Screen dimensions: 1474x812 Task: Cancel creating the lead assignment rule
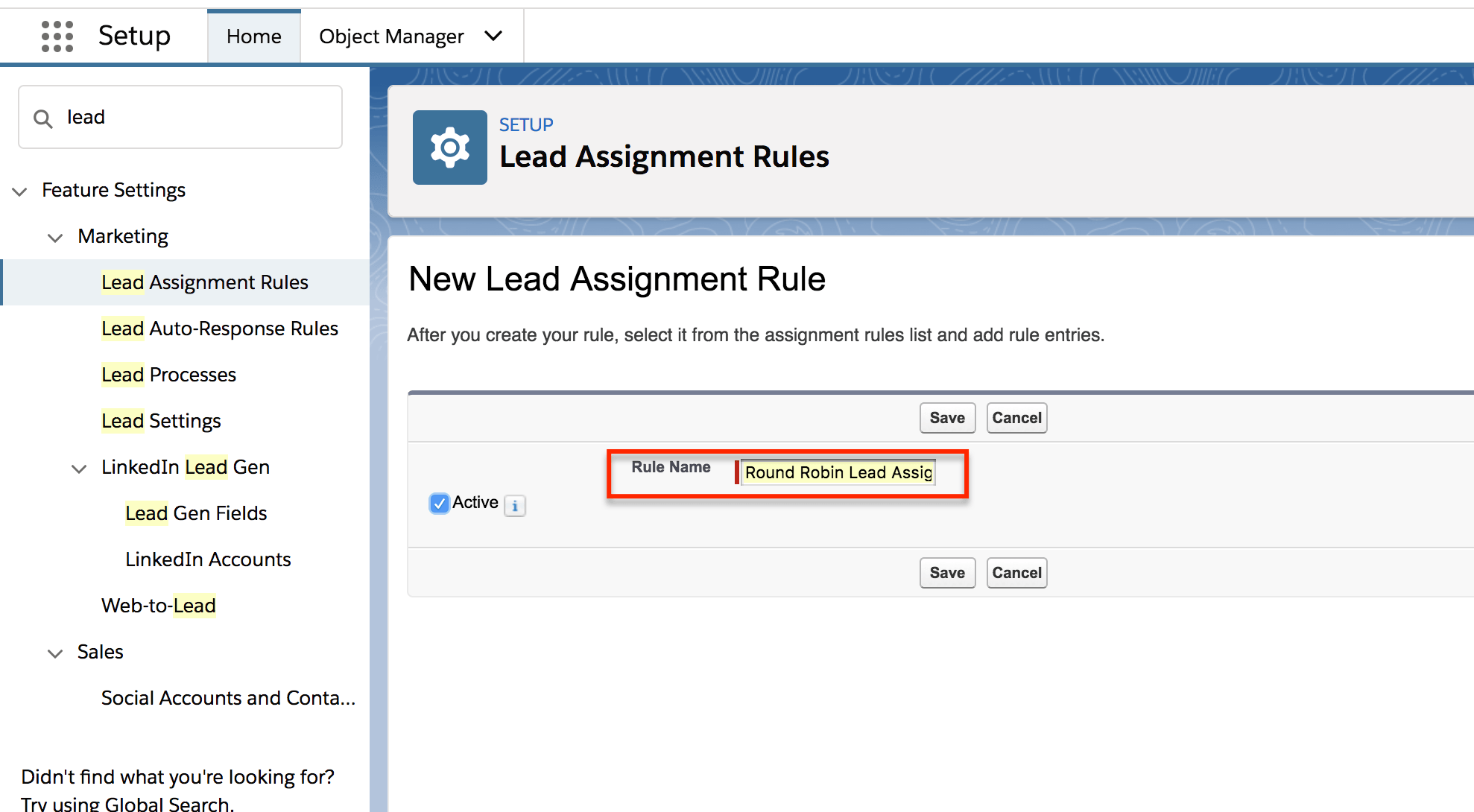[x=1016, y=417]
